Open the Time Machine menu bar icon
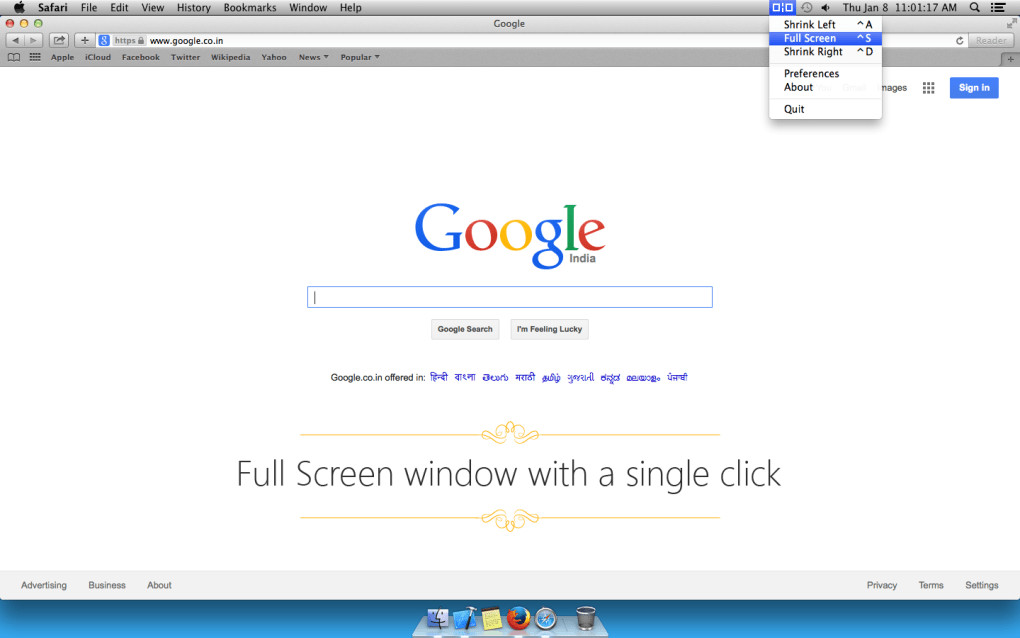Viewport: 1020px width, 638px height. [x=807, y=7]
